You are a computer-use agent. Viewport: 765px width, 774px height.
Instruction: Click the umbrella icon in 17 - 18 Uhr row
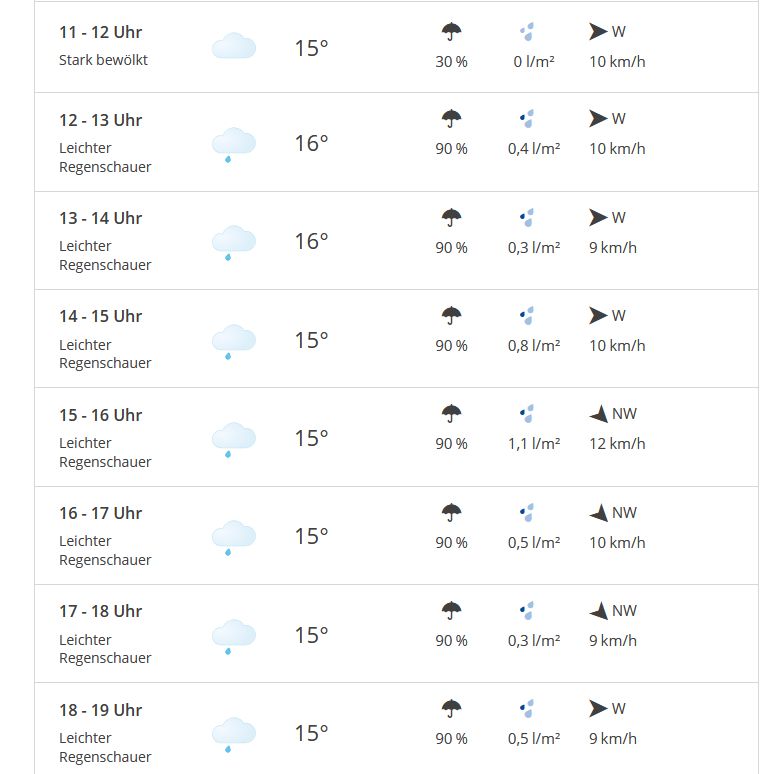(x=451, y=611)
